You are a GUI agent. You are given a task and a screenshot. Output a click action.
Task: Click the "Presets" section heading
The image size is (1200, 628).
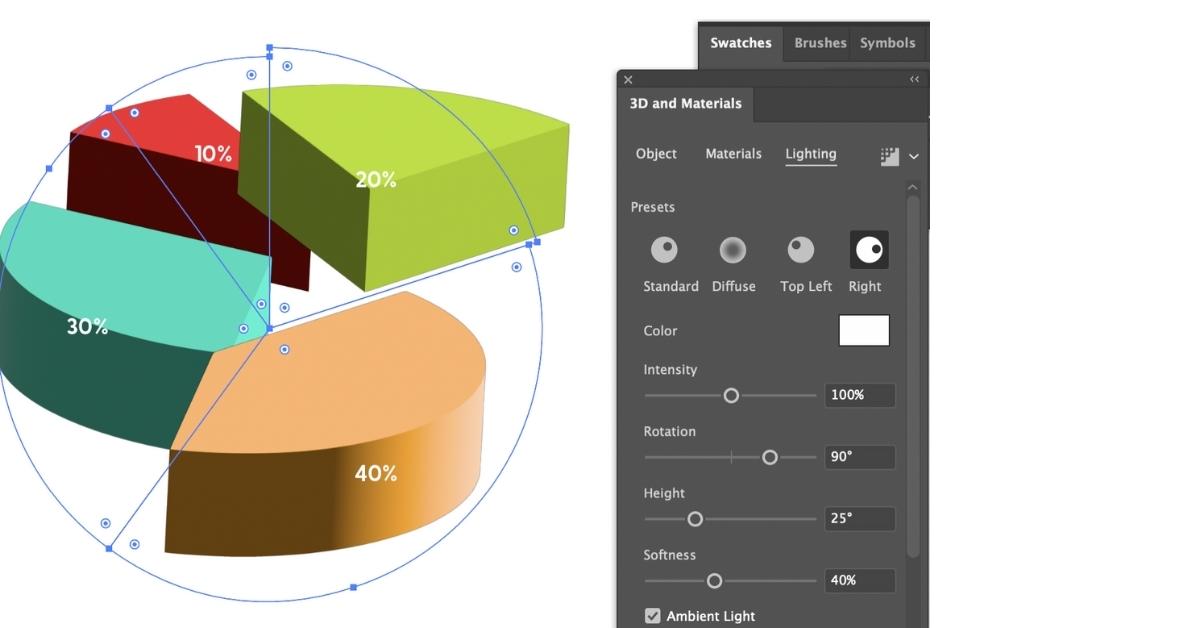click(x=653, y=208)
